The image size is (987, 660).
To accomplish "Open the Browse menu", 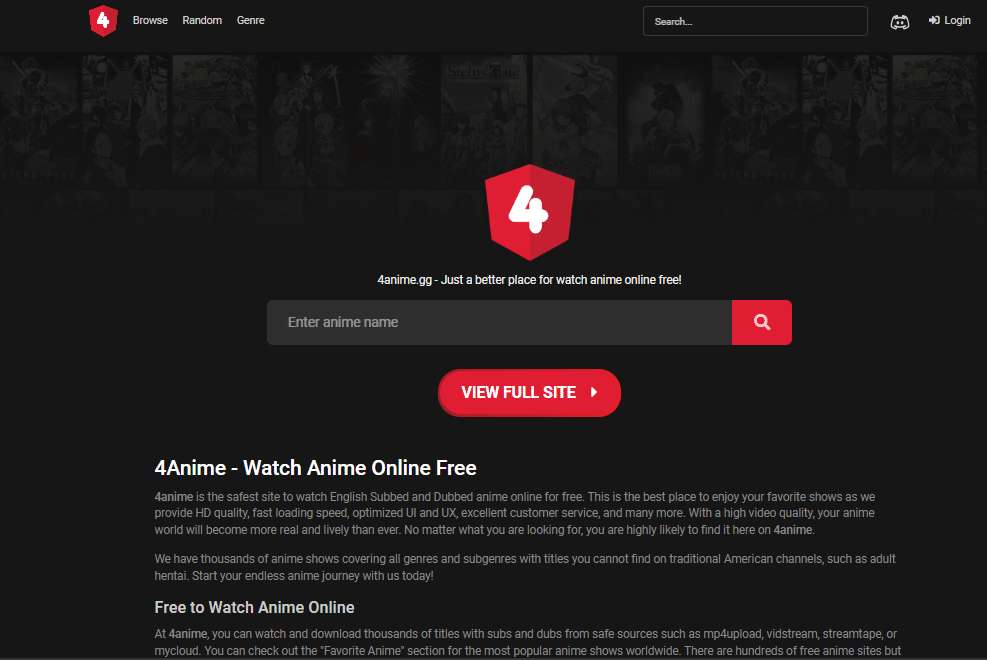I will coord(150,20).
